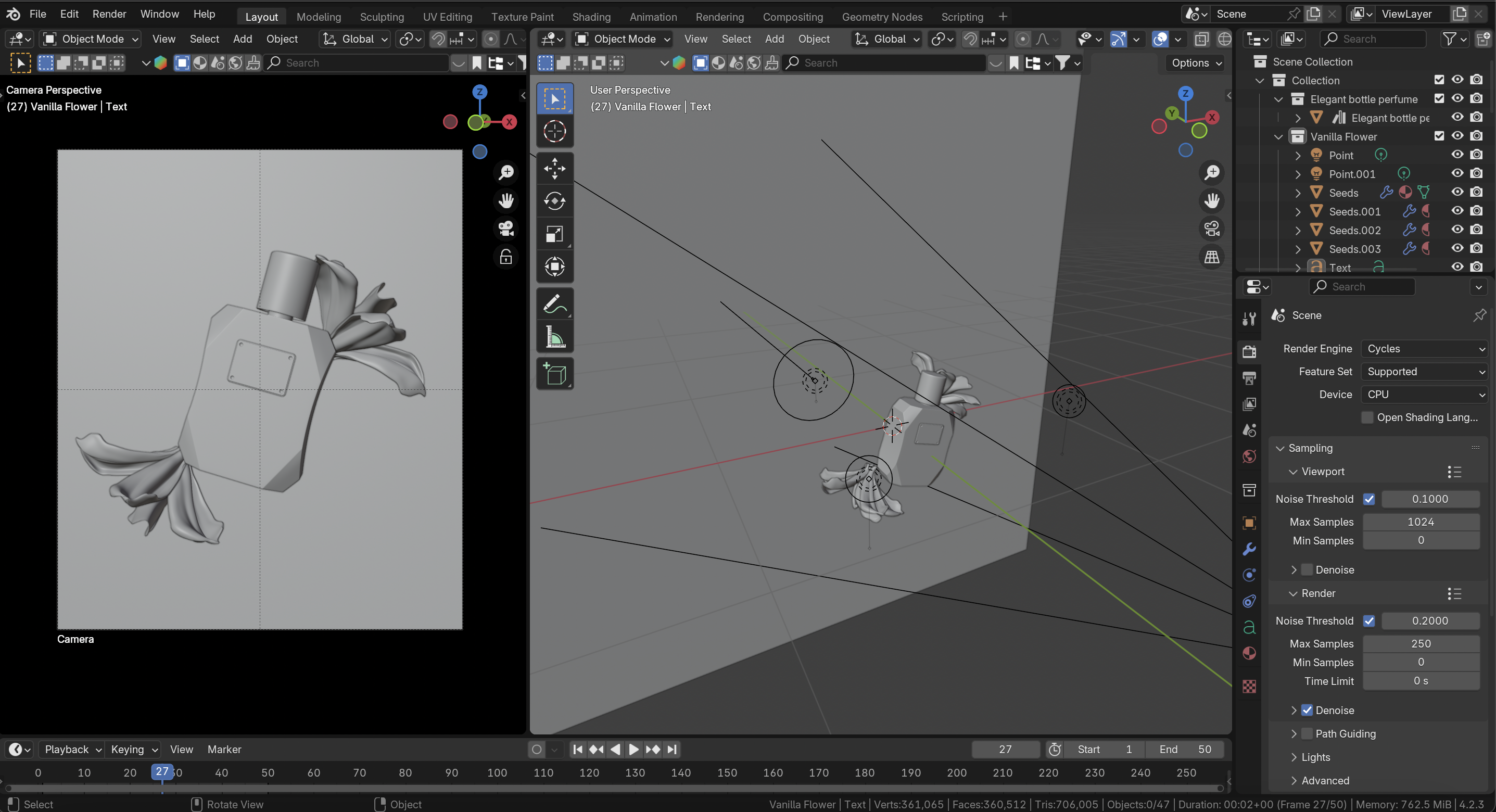This screenshot has height=812, width=1496.
Task: Open the Render Properties tab
Action: tap(1249, 351)
